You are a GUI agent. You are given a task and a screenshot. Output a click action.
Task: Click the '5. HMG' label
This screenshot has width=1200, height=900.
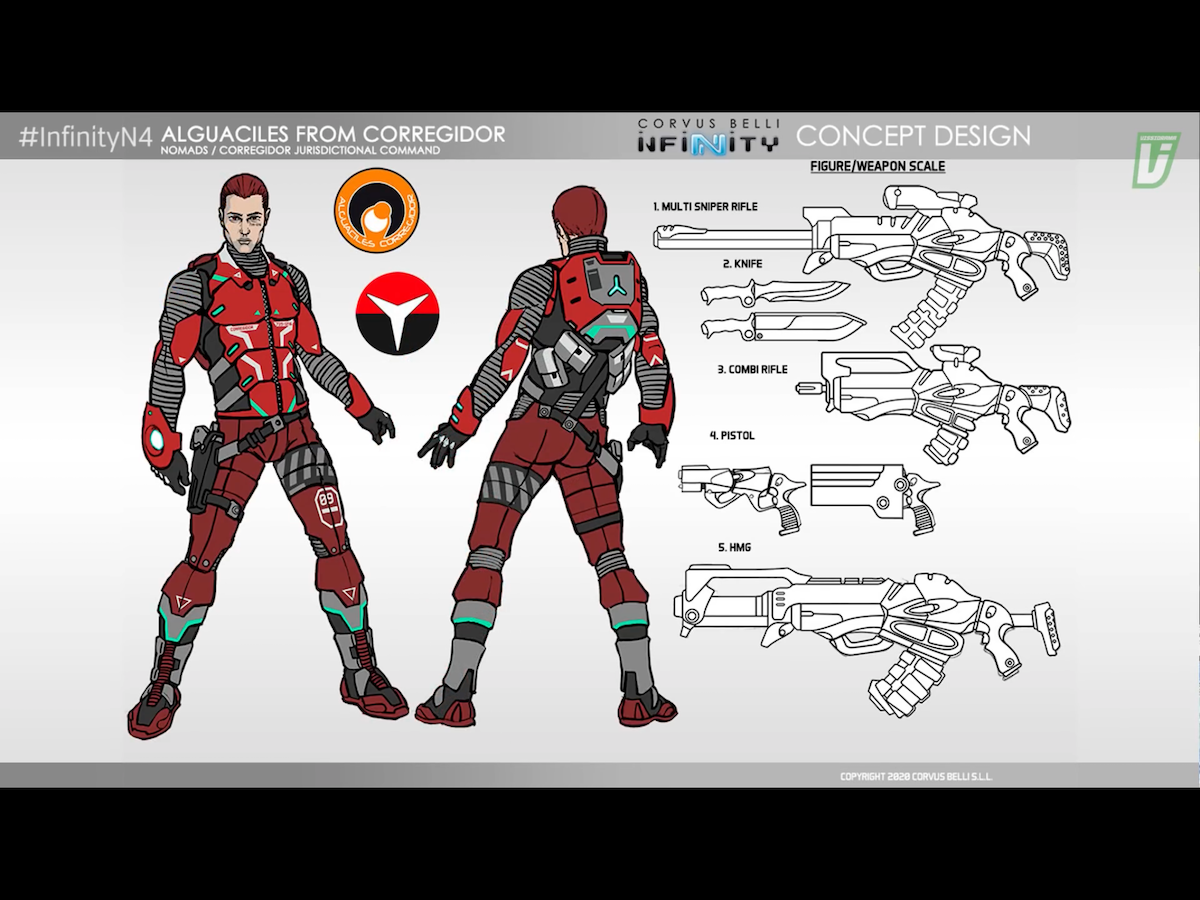point(736,548)
